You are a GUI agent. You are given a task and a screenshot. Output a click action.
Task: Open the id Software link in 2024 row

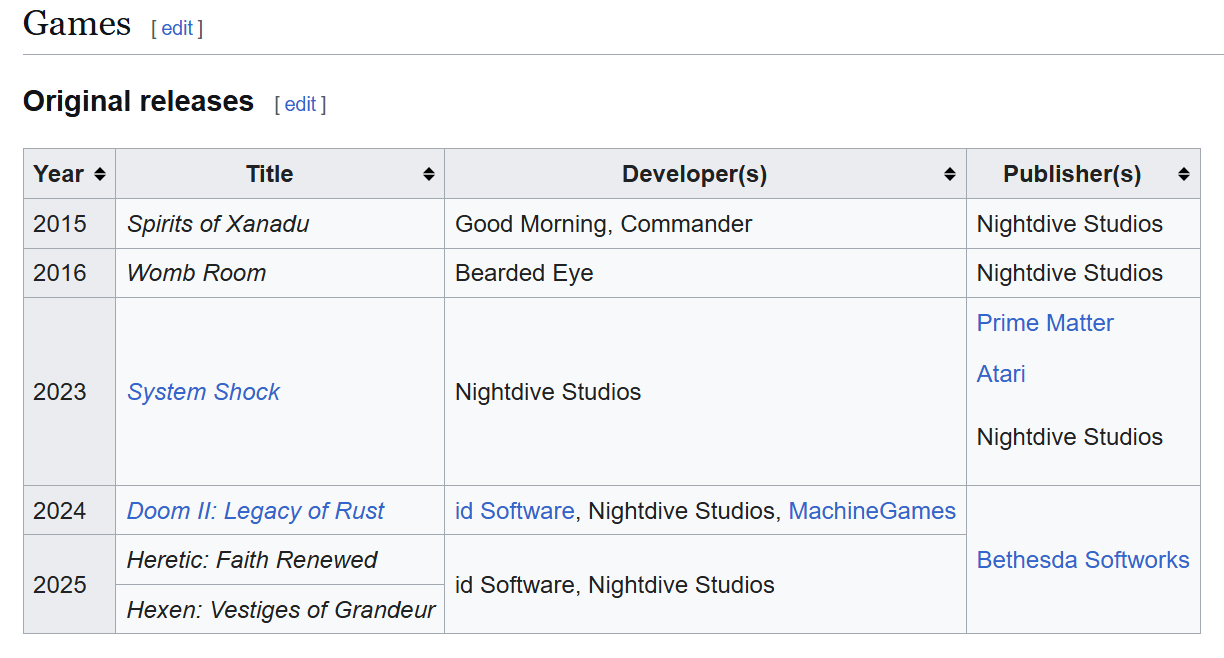tap(514, 511)
